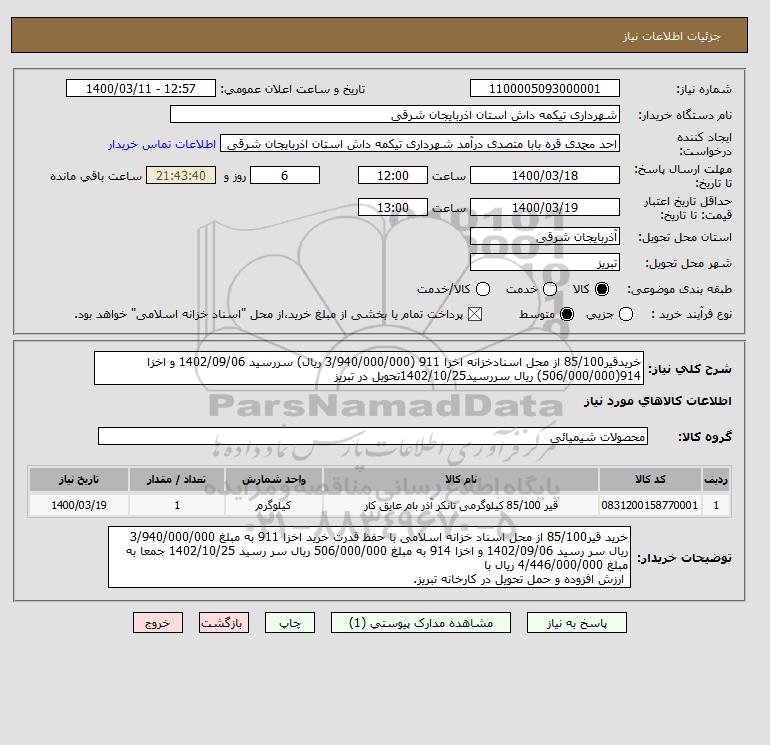Image resolution: width=770 pixels, height=745 pixels.
Task: Click the announcement date field 1400/03/11 - 12:57
Action: [141, 88]
